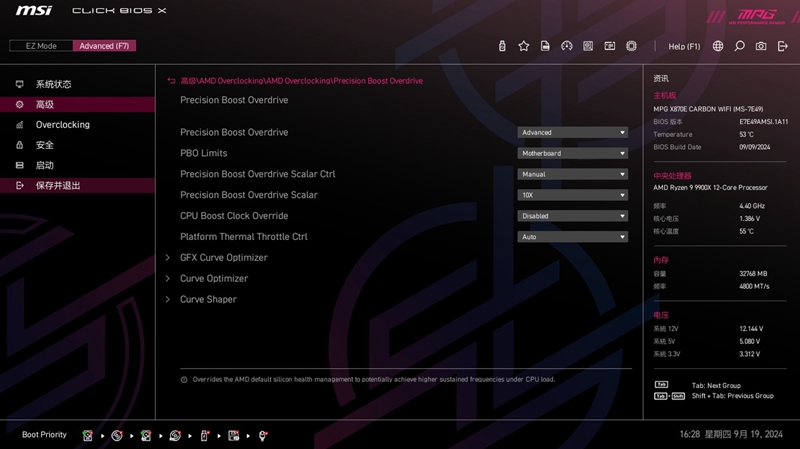This screenshot has width=800, height=449.
Task: Open the language globe icon
Action: pos(718,46)
